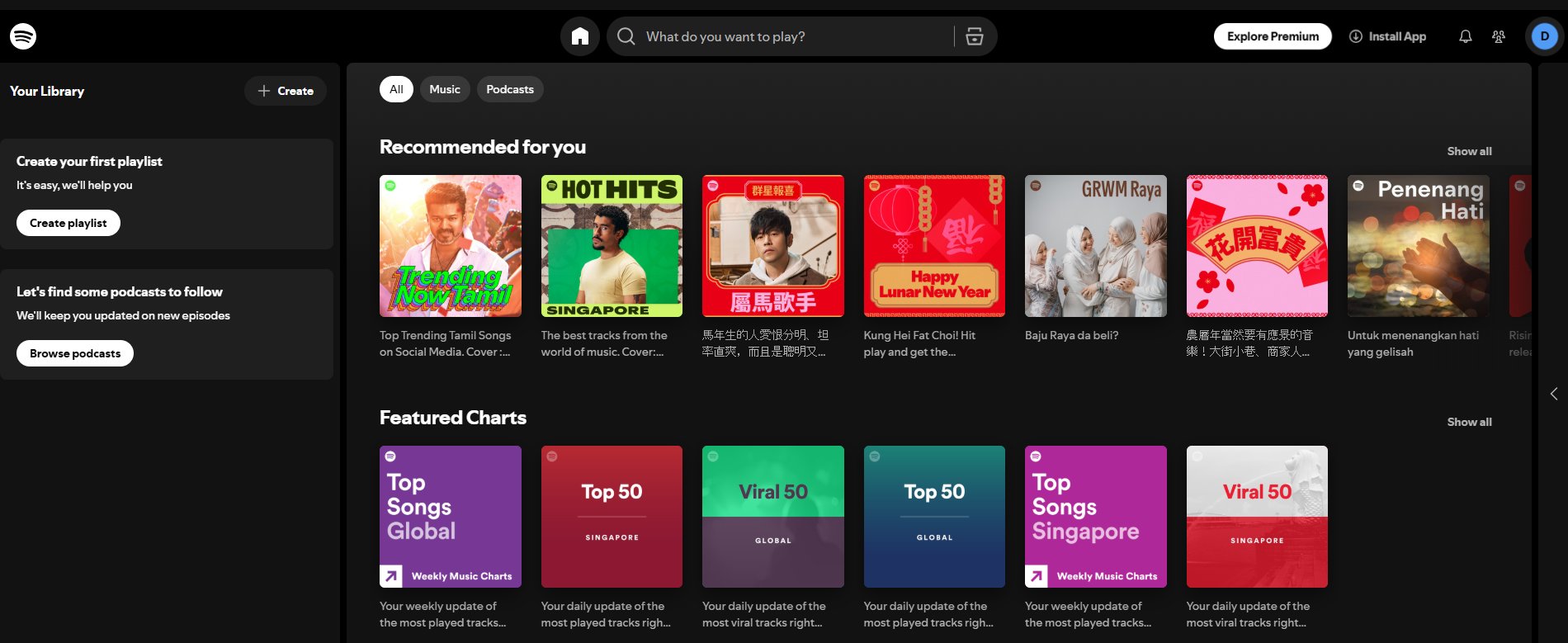Open Viral 50 Global chart cover

tap(773, 517)
